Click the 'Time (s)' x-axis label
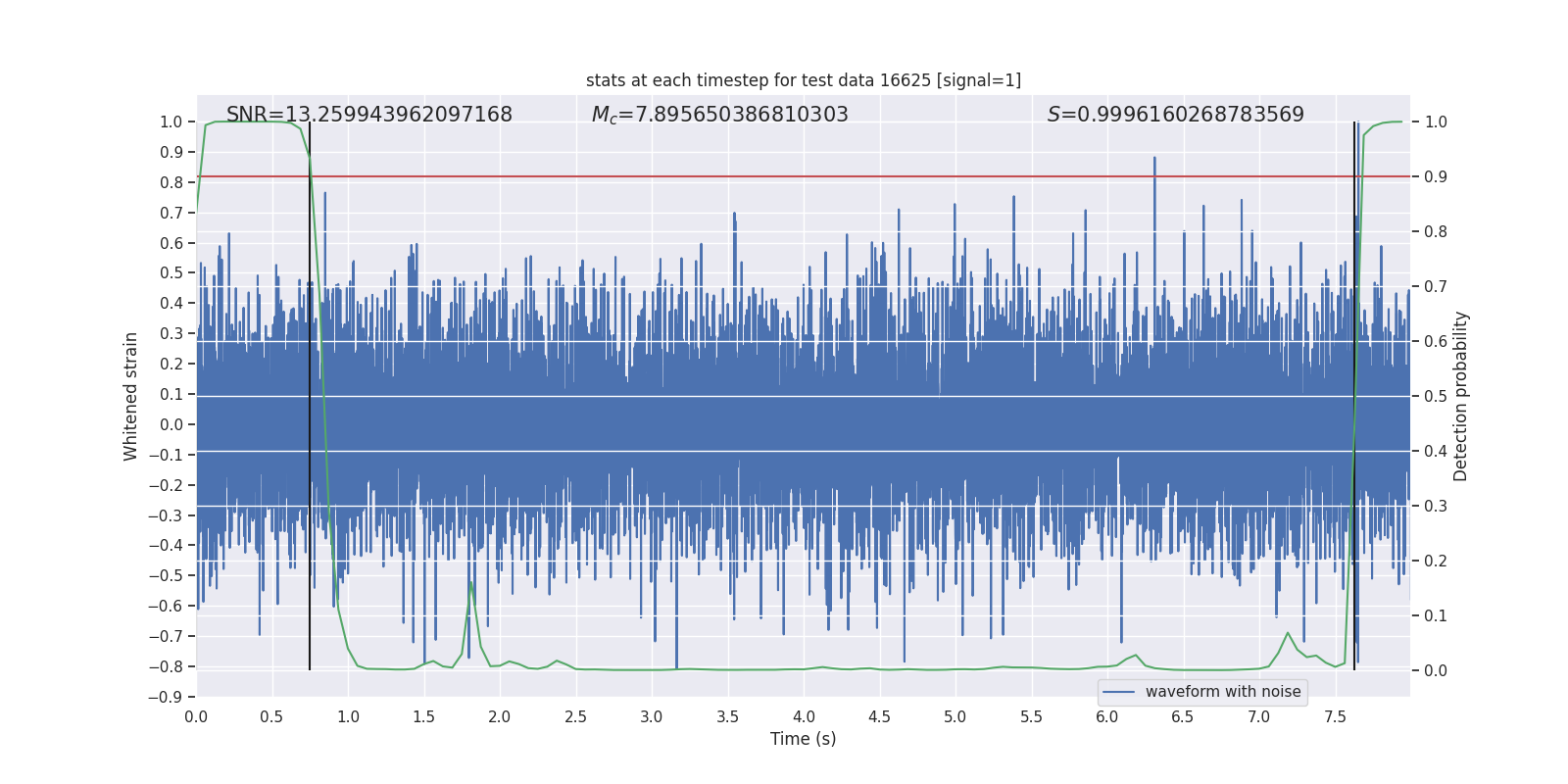 [x=803, y=739]
